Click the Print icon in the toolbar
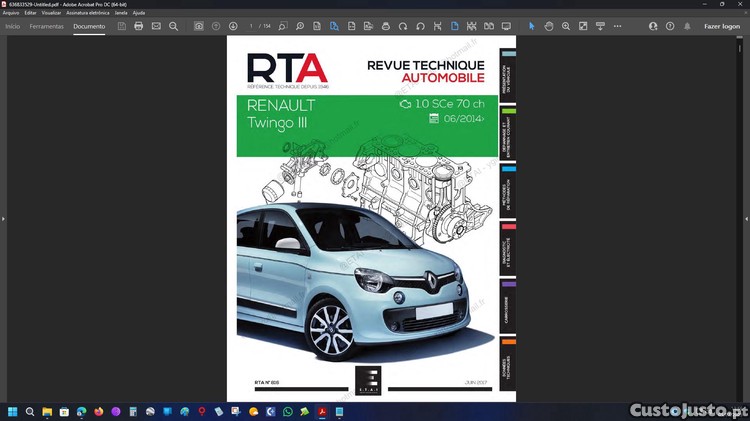 (x=139, y=26)
